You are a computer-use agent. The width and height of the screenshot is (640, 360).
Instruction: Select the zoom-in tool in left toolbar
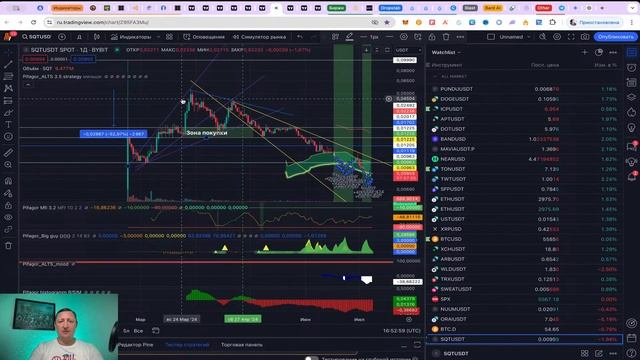coord(8,164)
